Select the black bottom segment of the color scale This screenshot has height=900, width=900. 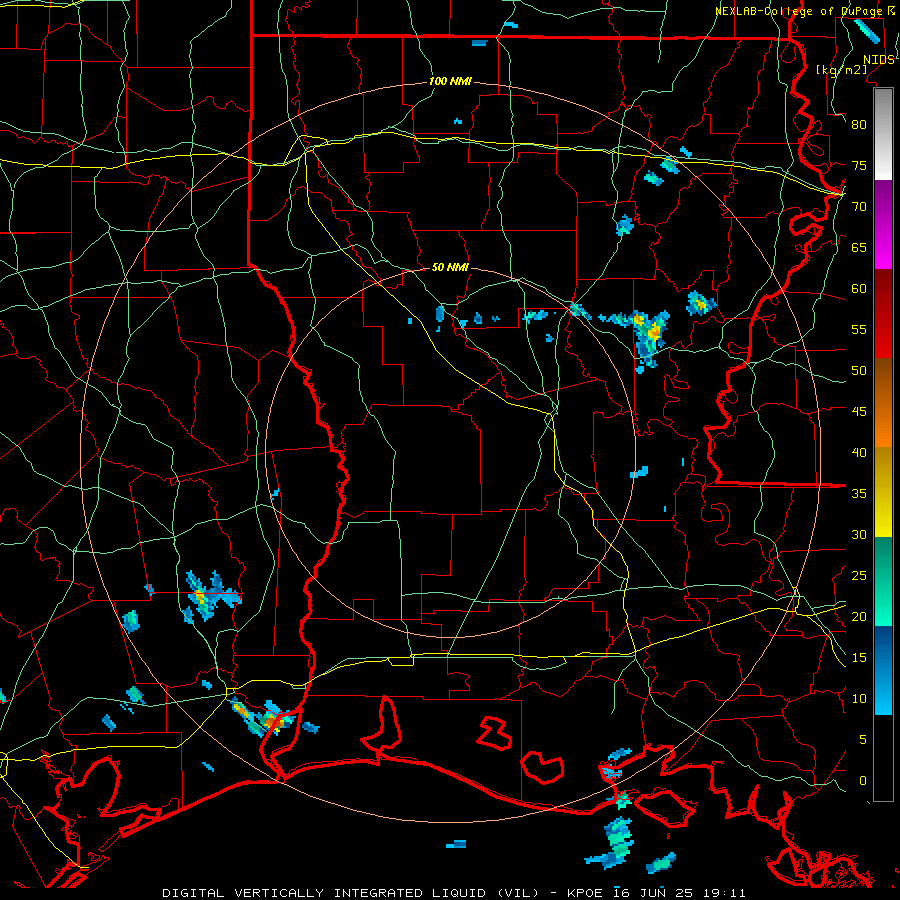(x=883, y=758)
